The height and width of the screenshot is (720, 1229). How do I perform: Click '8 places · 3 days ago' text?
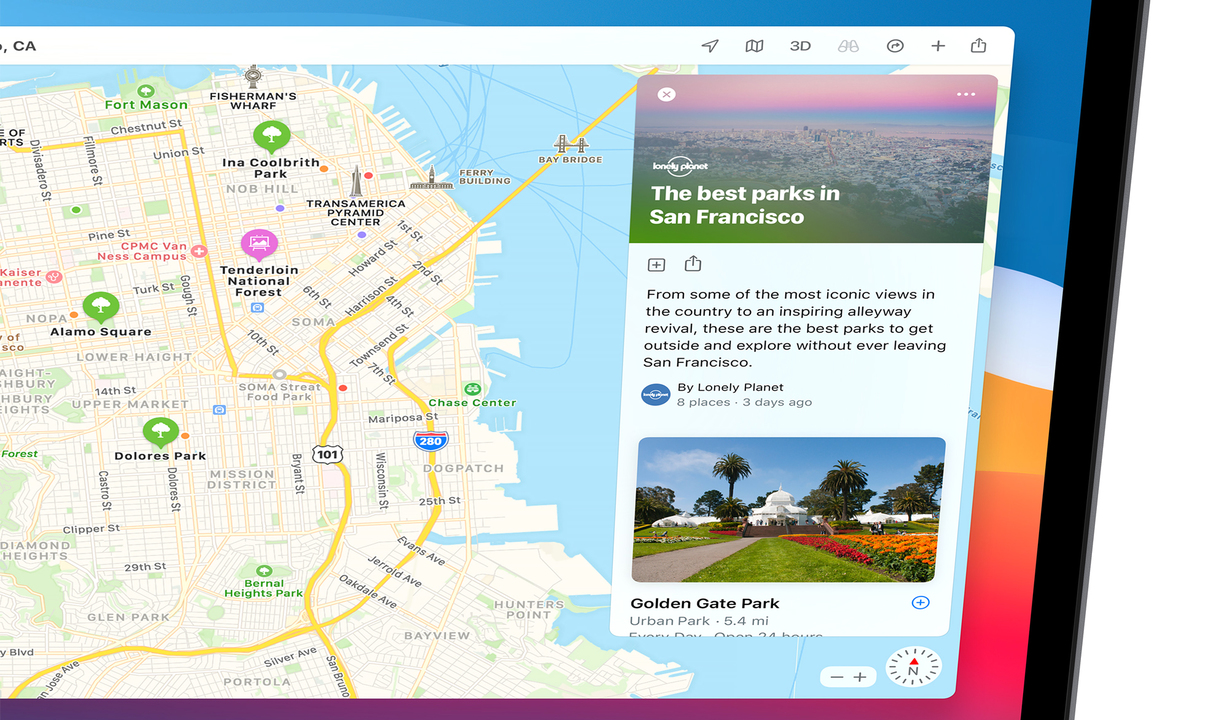pos(744,402)
